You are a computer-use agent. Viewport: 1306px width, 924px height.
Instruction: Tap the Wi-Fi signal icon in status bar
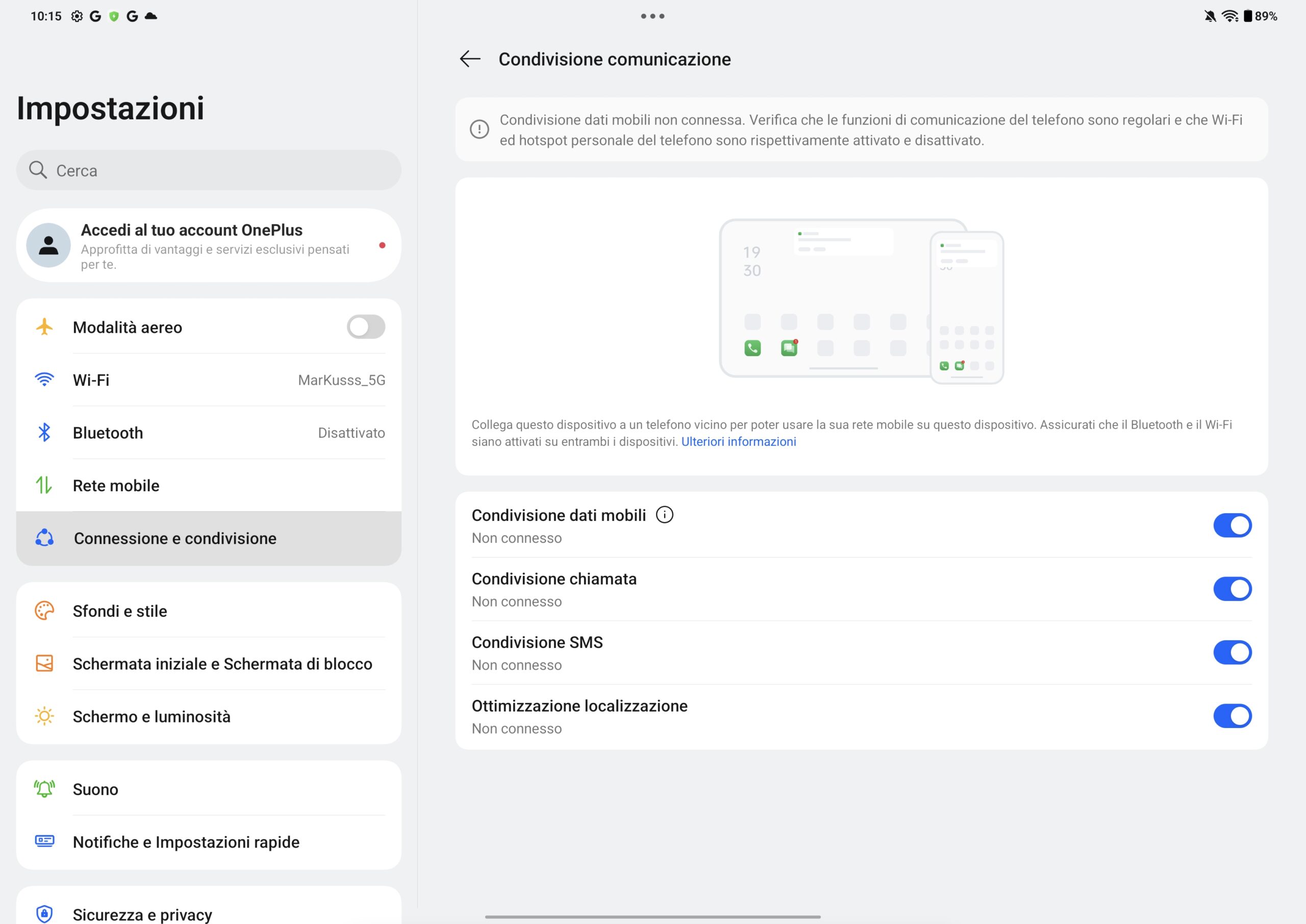point(1230,16)
